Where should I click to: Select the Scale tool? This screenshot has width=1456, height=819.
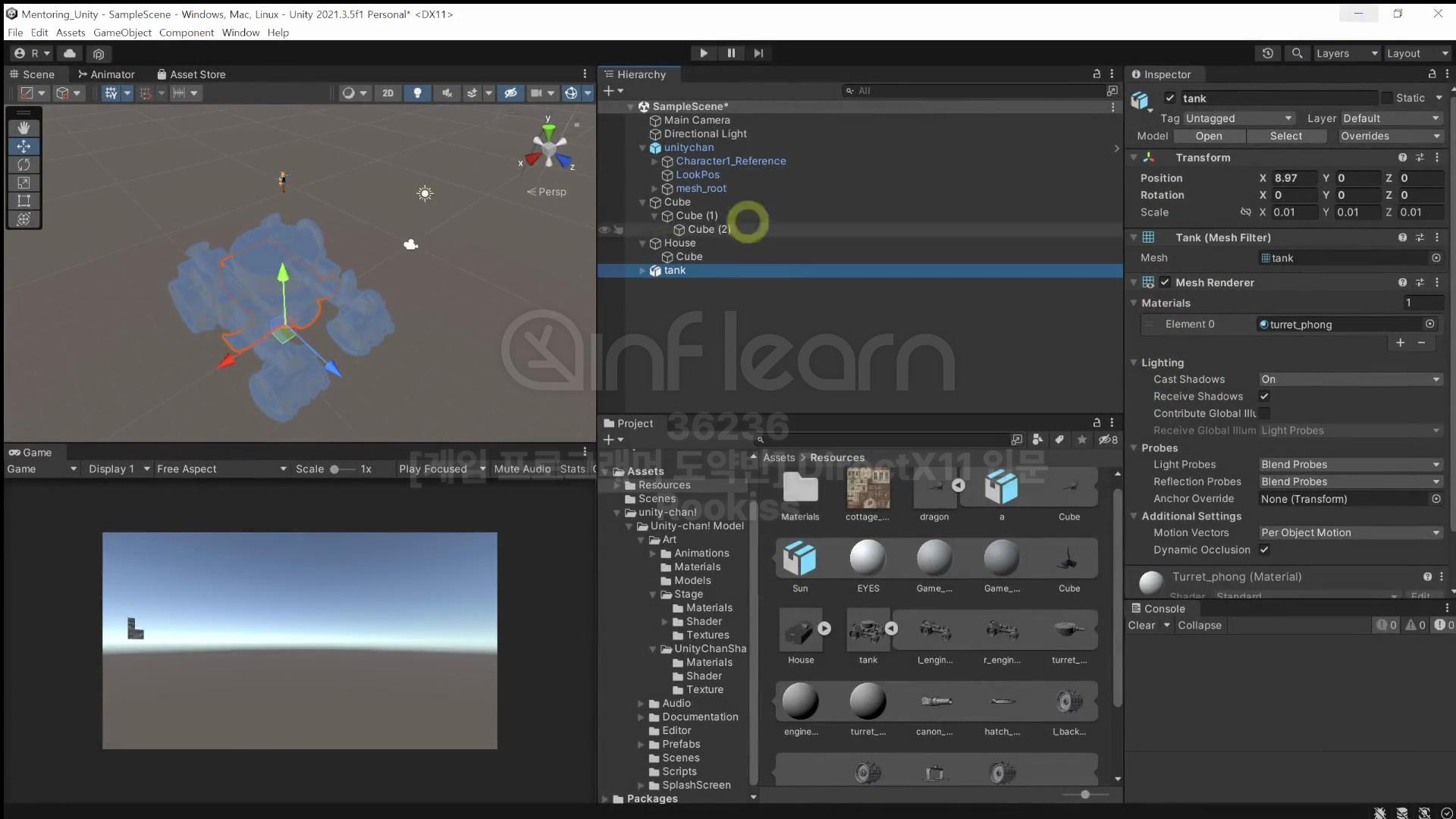point(24,183)
